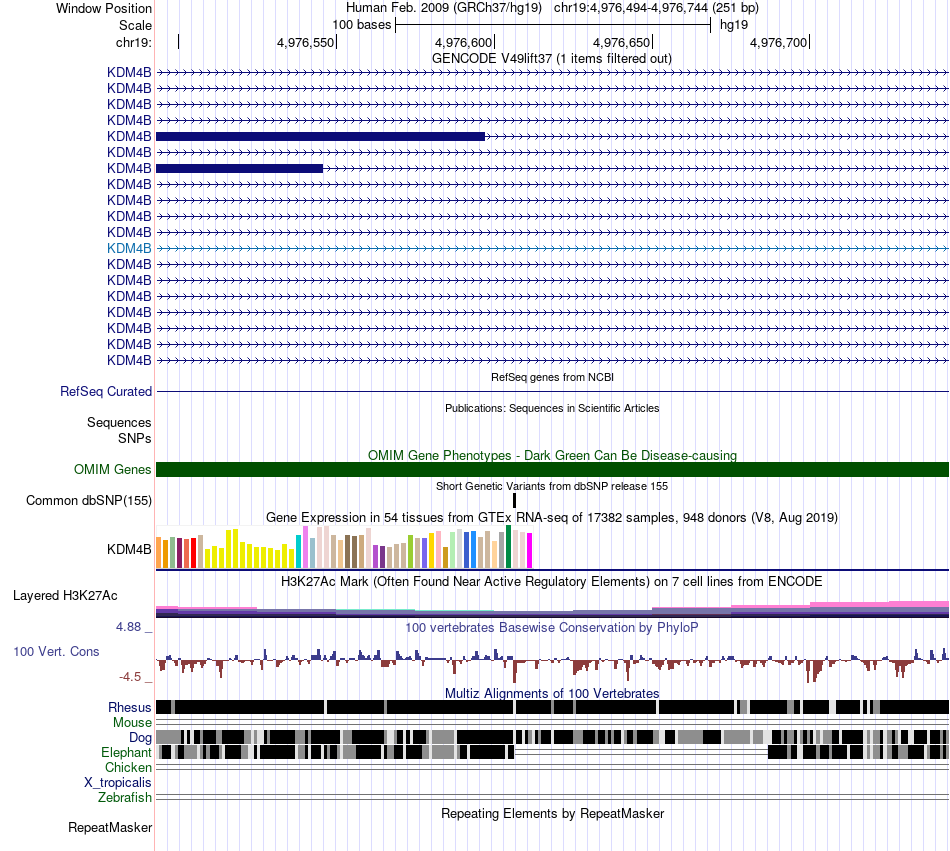Open the OMIM Gene Phenotypes track title
This screenshot has height=851, width=950.
point(552,455)
